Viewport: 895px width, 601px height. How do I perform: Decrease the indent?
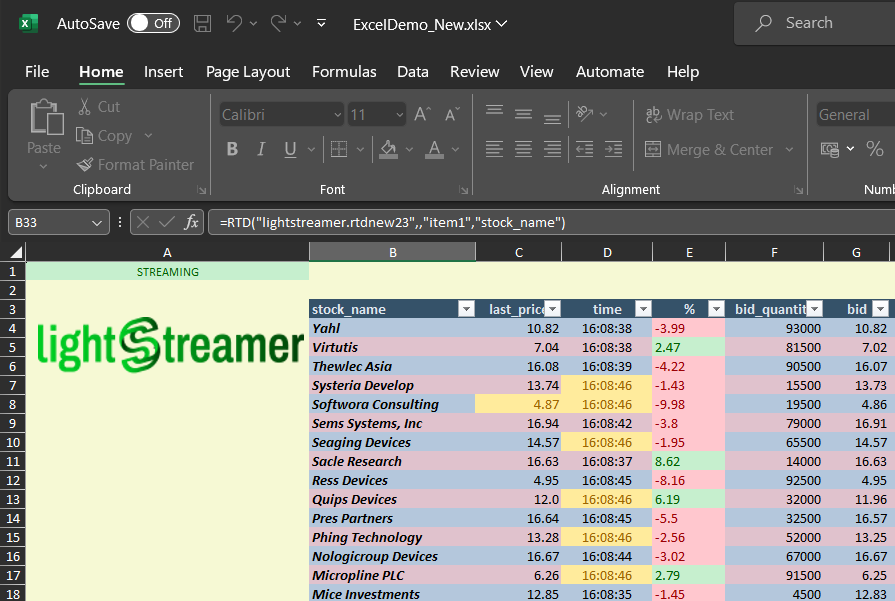[584, 149]
